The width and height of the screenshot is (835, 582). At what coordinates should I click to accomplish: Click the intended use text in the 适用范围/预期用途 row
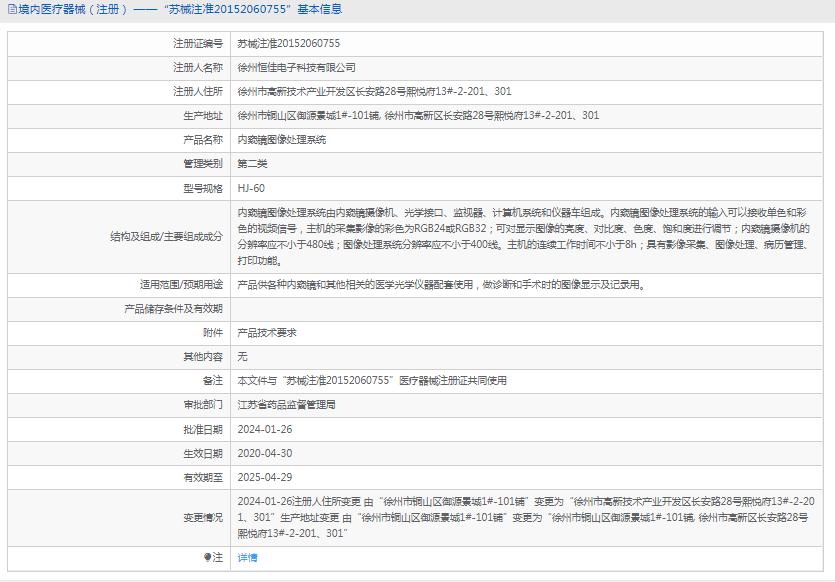click(441, 285)
